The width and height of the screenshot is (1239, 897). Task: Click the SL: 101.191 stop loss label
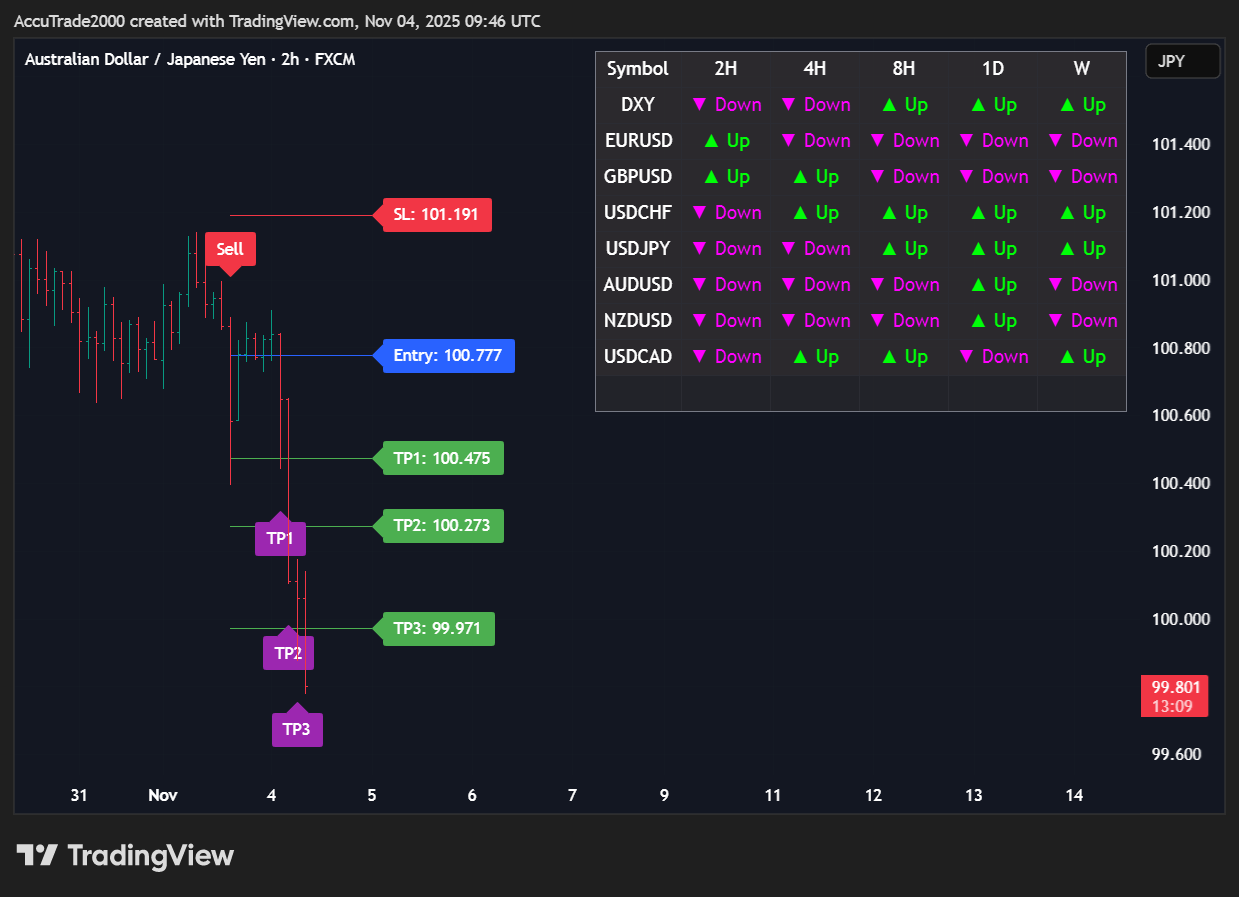[437, 215]
